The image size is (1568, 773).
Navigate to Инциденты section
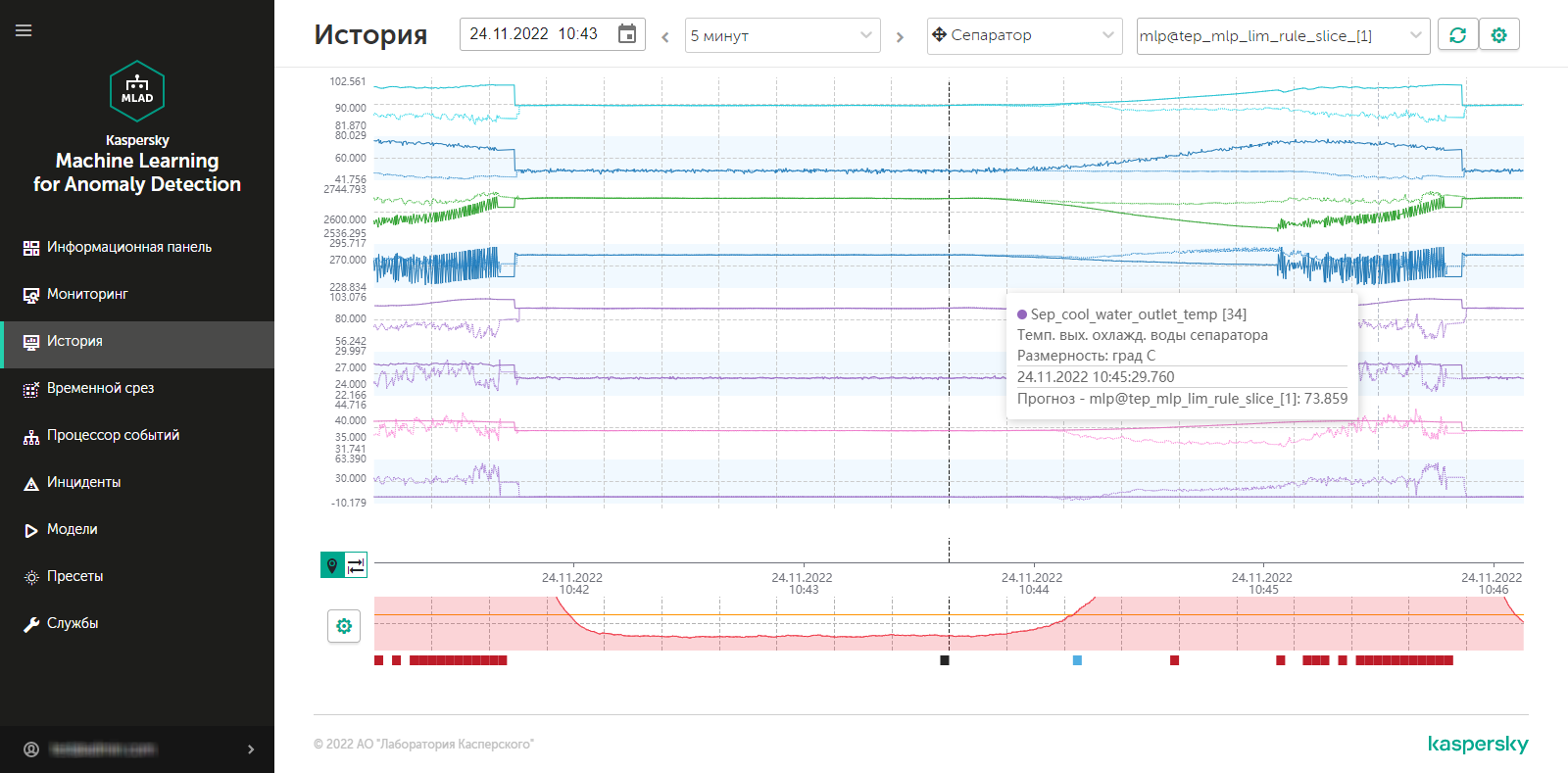[83, 482]
